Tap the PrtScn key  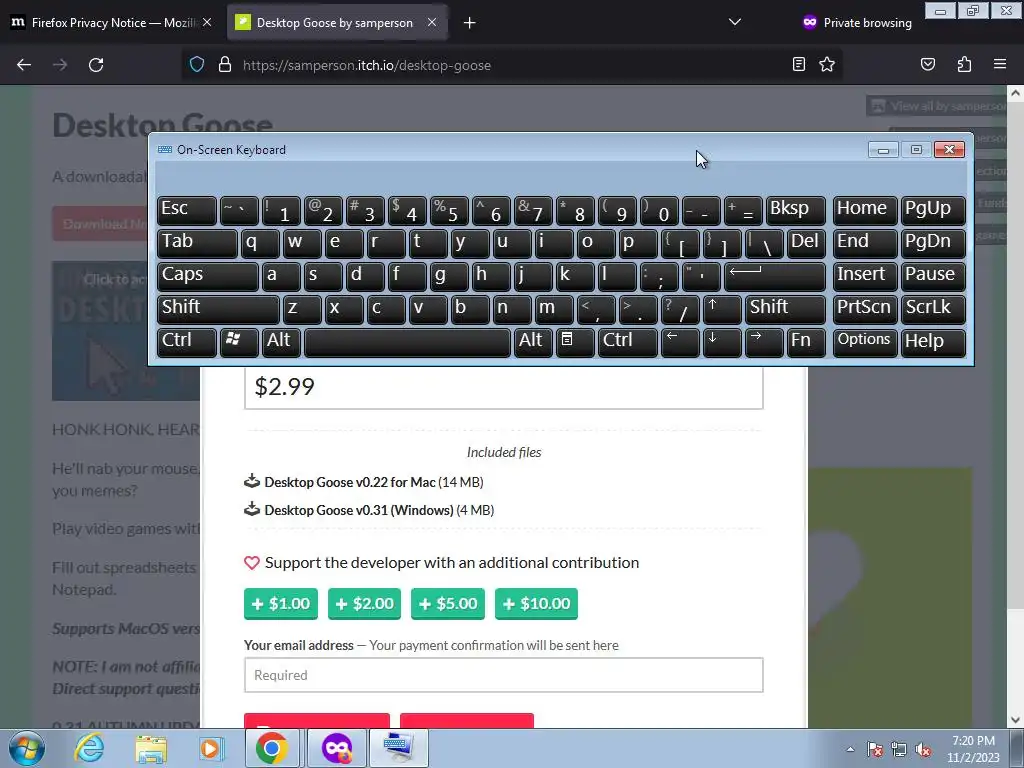[x=865, y=308]
